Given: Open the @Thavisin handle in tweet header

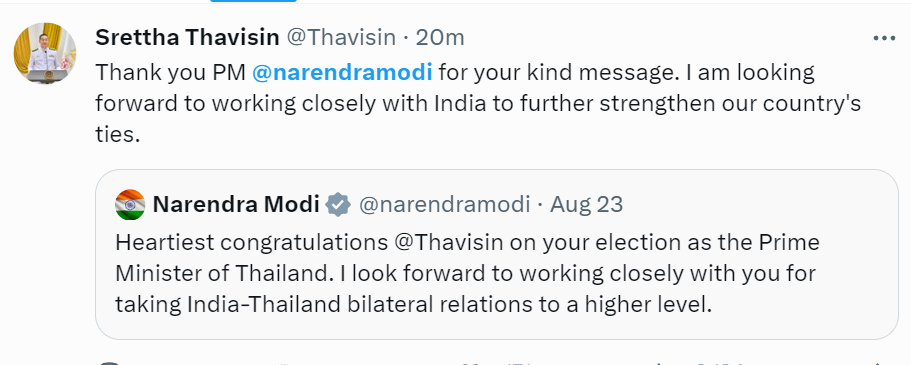Looking at the screenshot, I should pyautogui.click(x=342, y=38).
